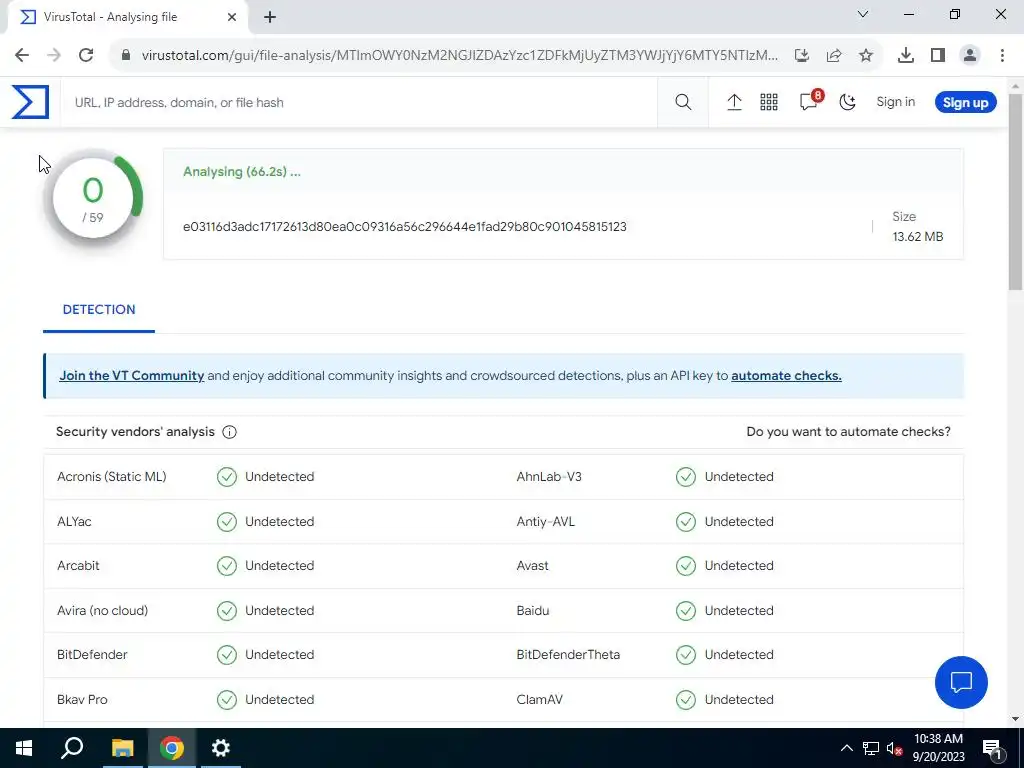Click the file hash text e03116d3...
Image resolution: width=1024 pixels, height=768 pixels.
tap(404, 227)
